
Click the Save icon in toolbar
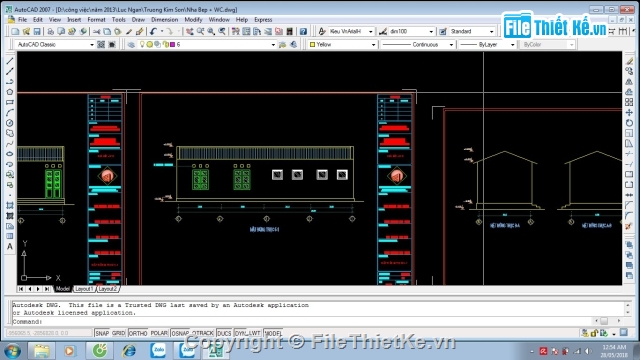pos(37,31)
